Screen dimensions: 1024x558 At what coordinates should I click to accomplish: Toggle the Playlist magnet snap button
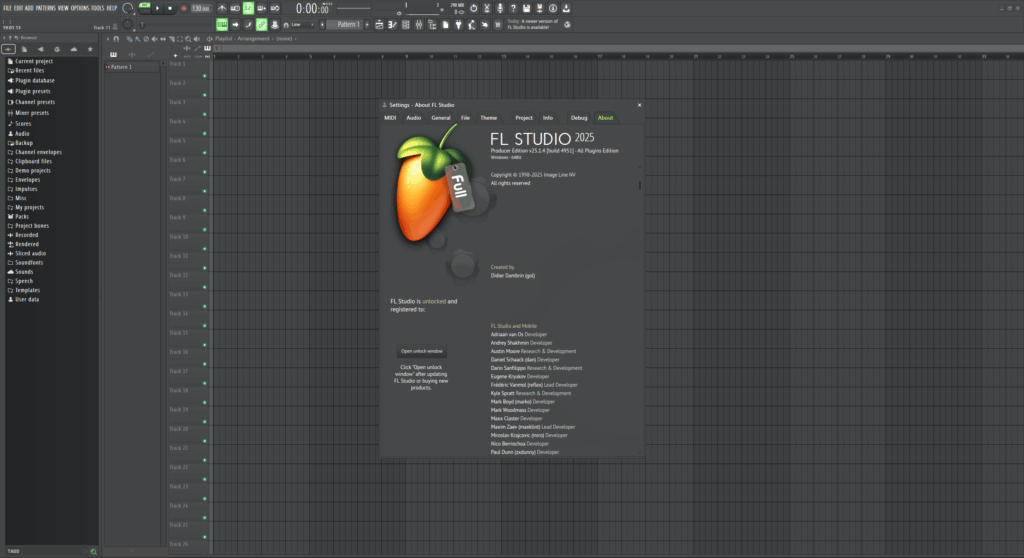116,39
